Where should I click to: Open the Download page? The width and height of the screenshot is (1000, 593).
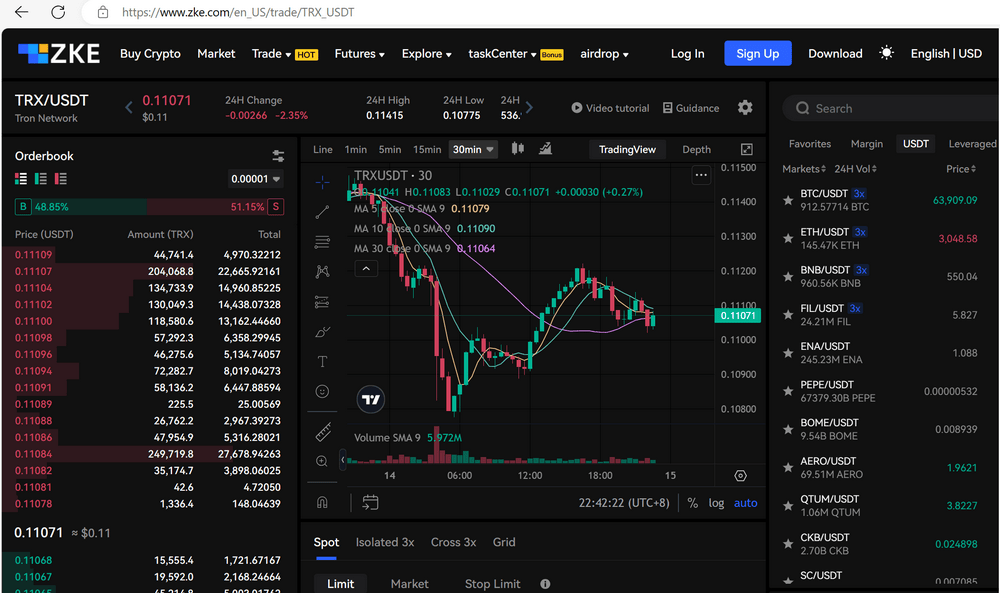point(835,54)
